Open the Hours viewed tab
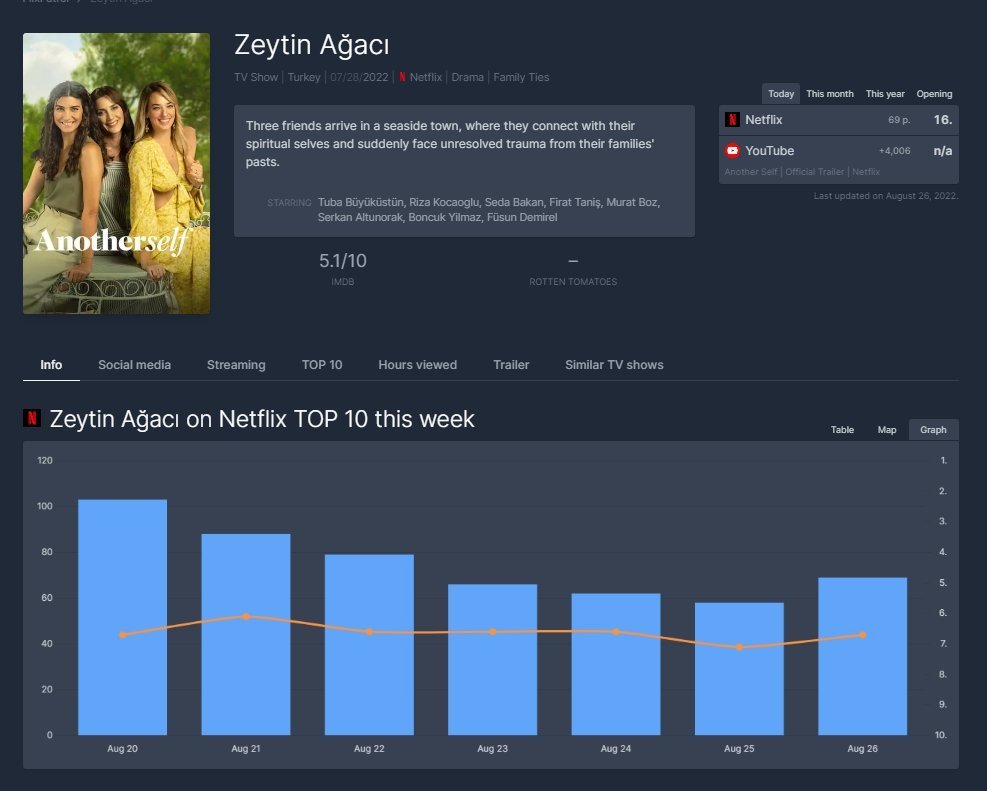Image resolution: width=987 pixels, height=791 pixels. tap(417, 365)
